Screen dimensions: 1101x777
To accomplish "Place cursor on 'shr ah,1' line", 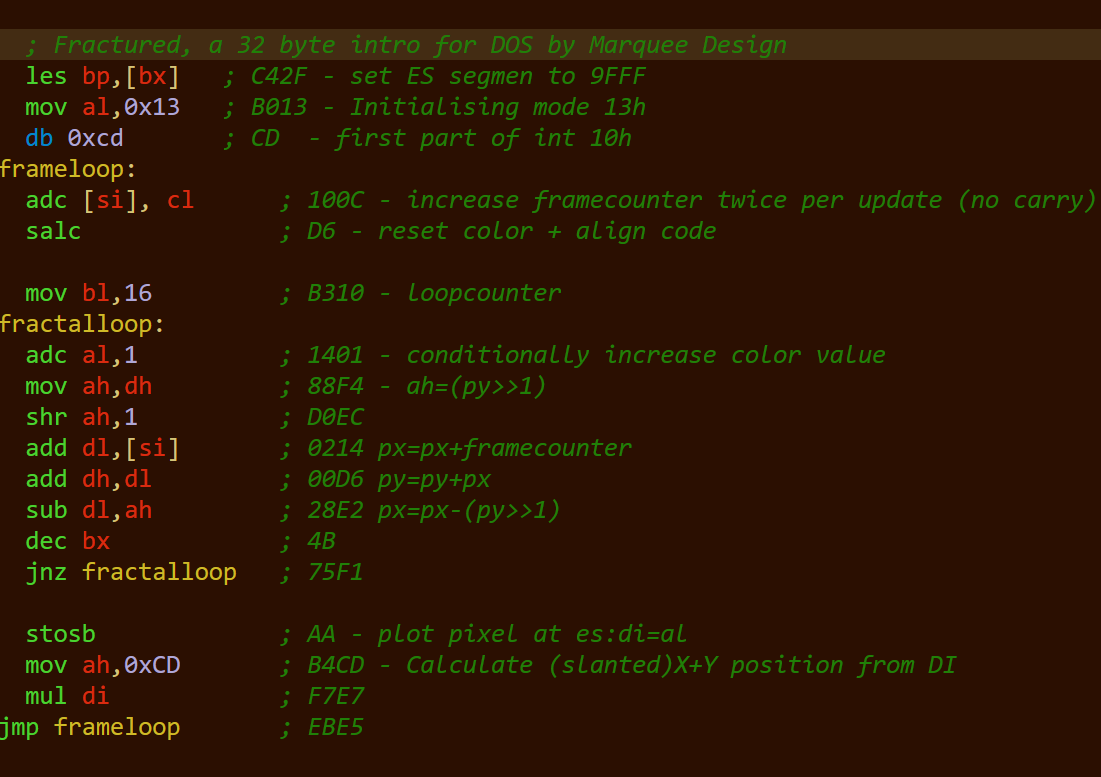I will pyautogui.click(x=82, y=417).
